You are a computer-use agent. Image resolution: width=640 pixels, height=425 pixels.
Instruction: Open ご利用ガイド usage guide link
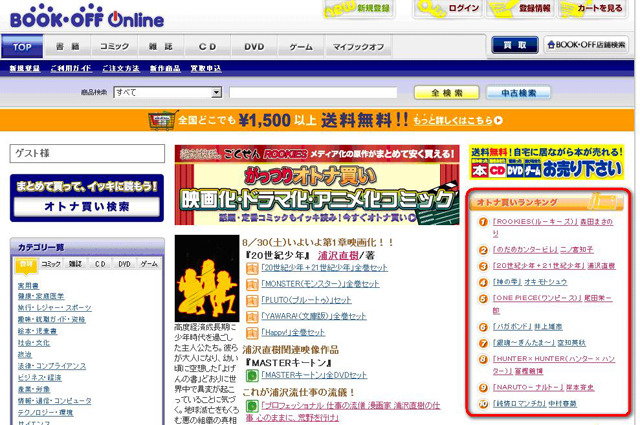click(x=71, y=68)
